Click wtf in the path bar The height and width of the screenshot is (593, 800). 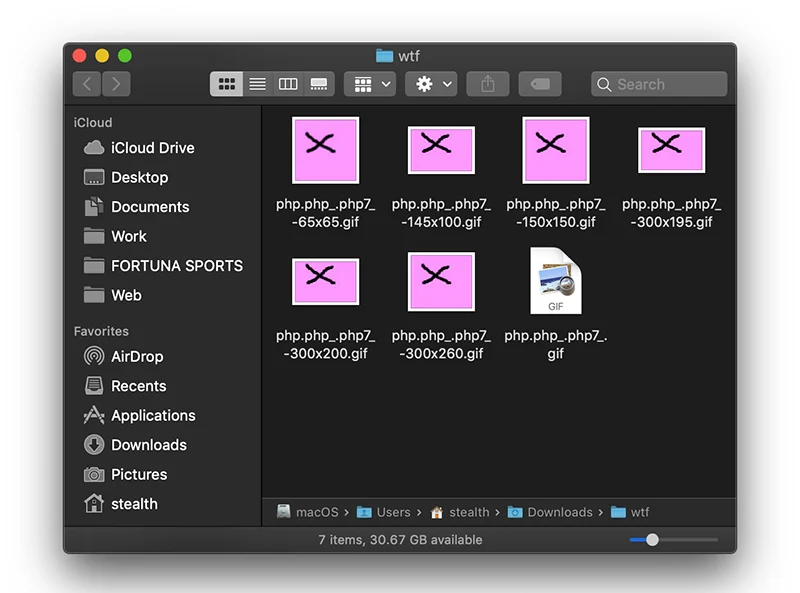point(630,512)
